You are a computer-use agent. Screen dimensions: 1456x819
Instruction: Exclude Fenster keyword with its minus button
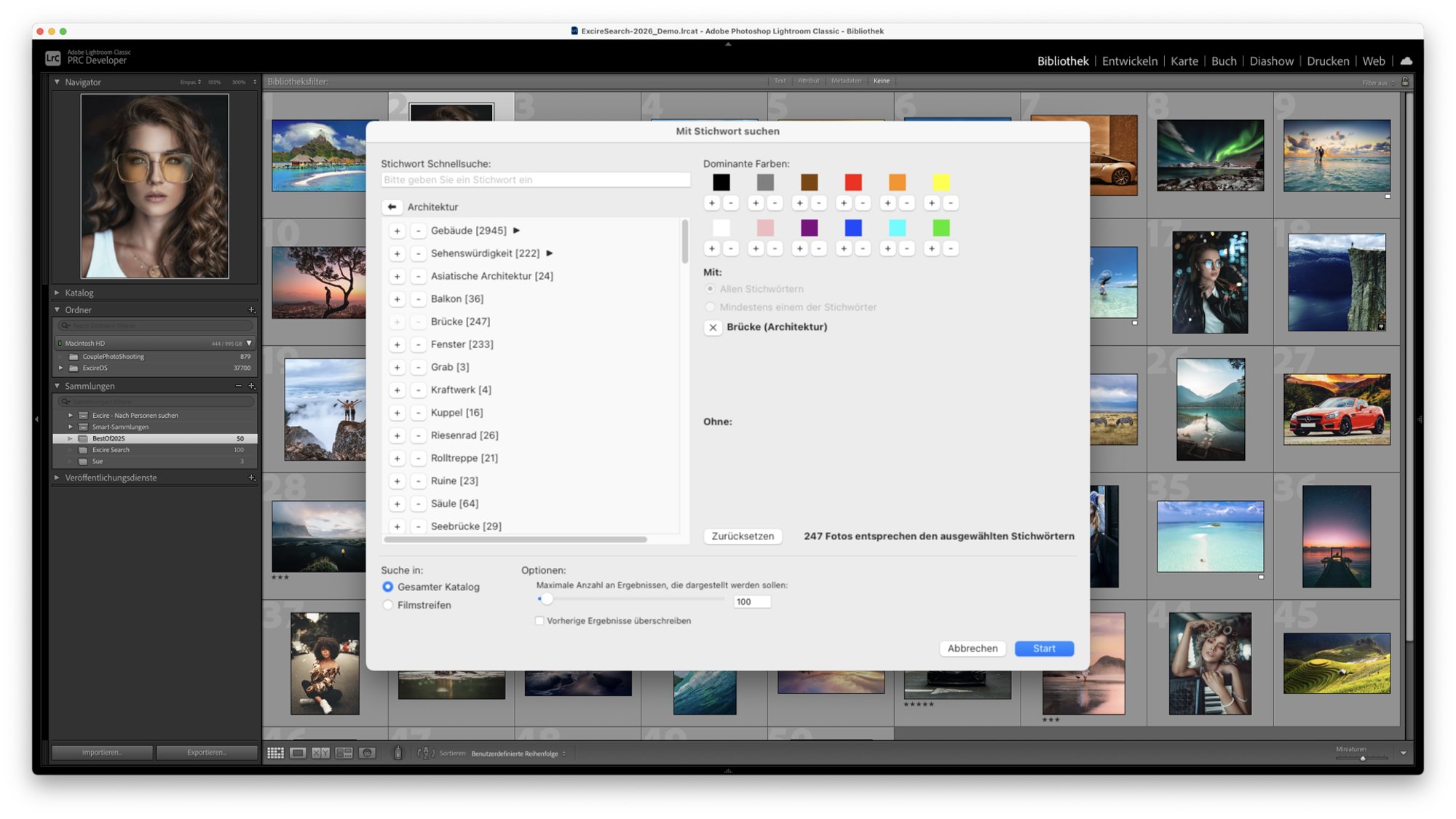418,344
